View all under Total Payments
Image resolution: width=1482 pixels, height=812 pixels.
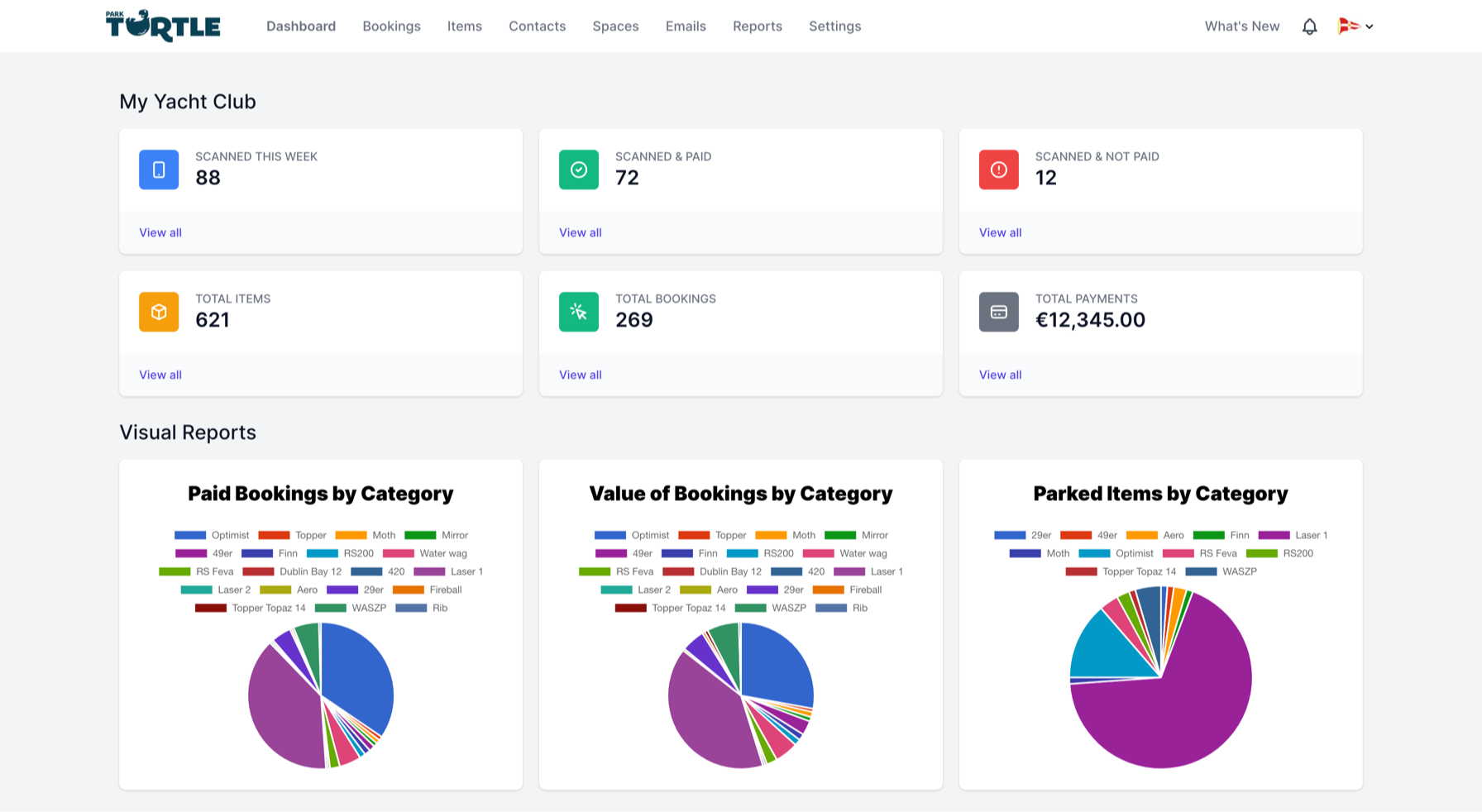coord(1000,375)
